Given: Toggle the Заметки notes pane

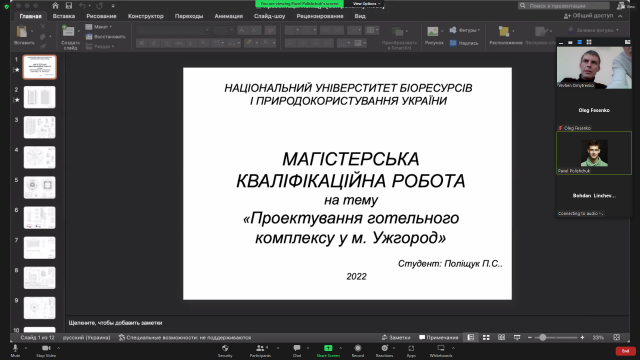Looking at the screenshot, I should coord(396,338).
